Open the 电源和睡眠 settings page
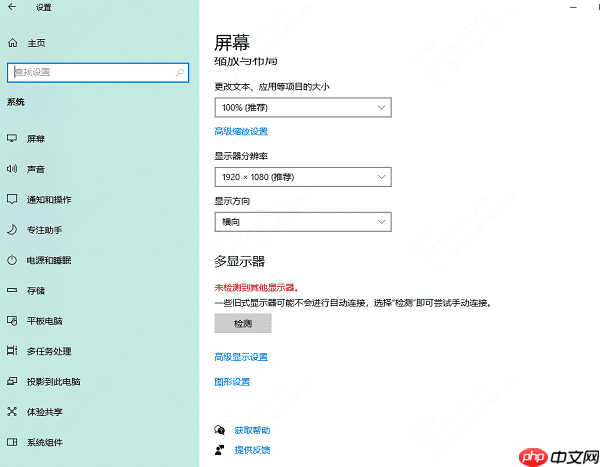600x467 pixels. [x=49, y=260]
